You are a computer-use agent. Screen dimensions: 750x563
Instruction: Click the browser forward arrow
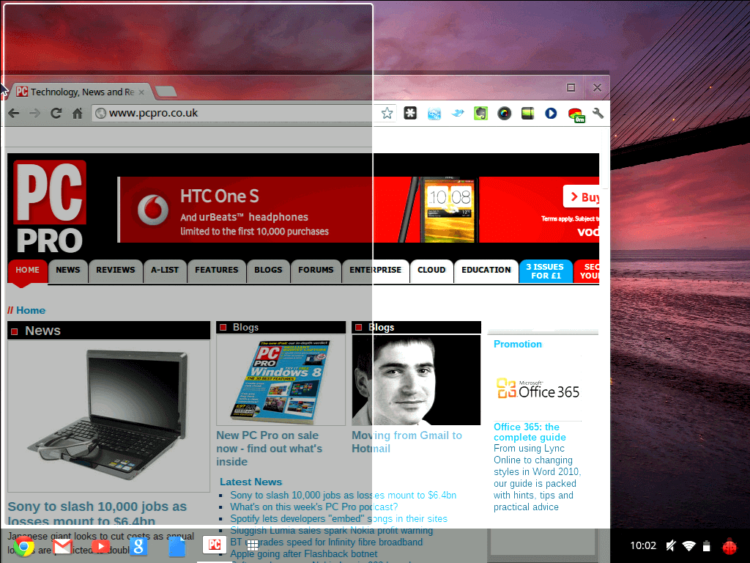click(35, 113)
